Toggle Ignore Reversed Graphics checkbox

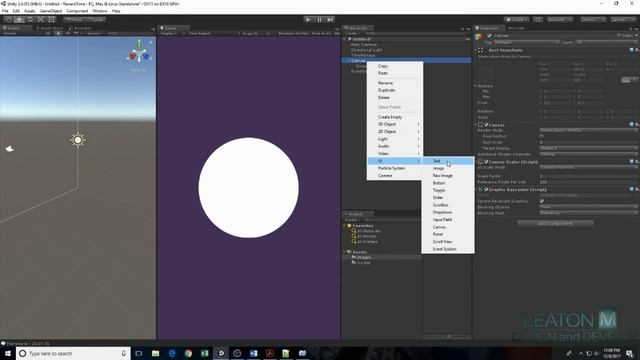click(542, 201)
